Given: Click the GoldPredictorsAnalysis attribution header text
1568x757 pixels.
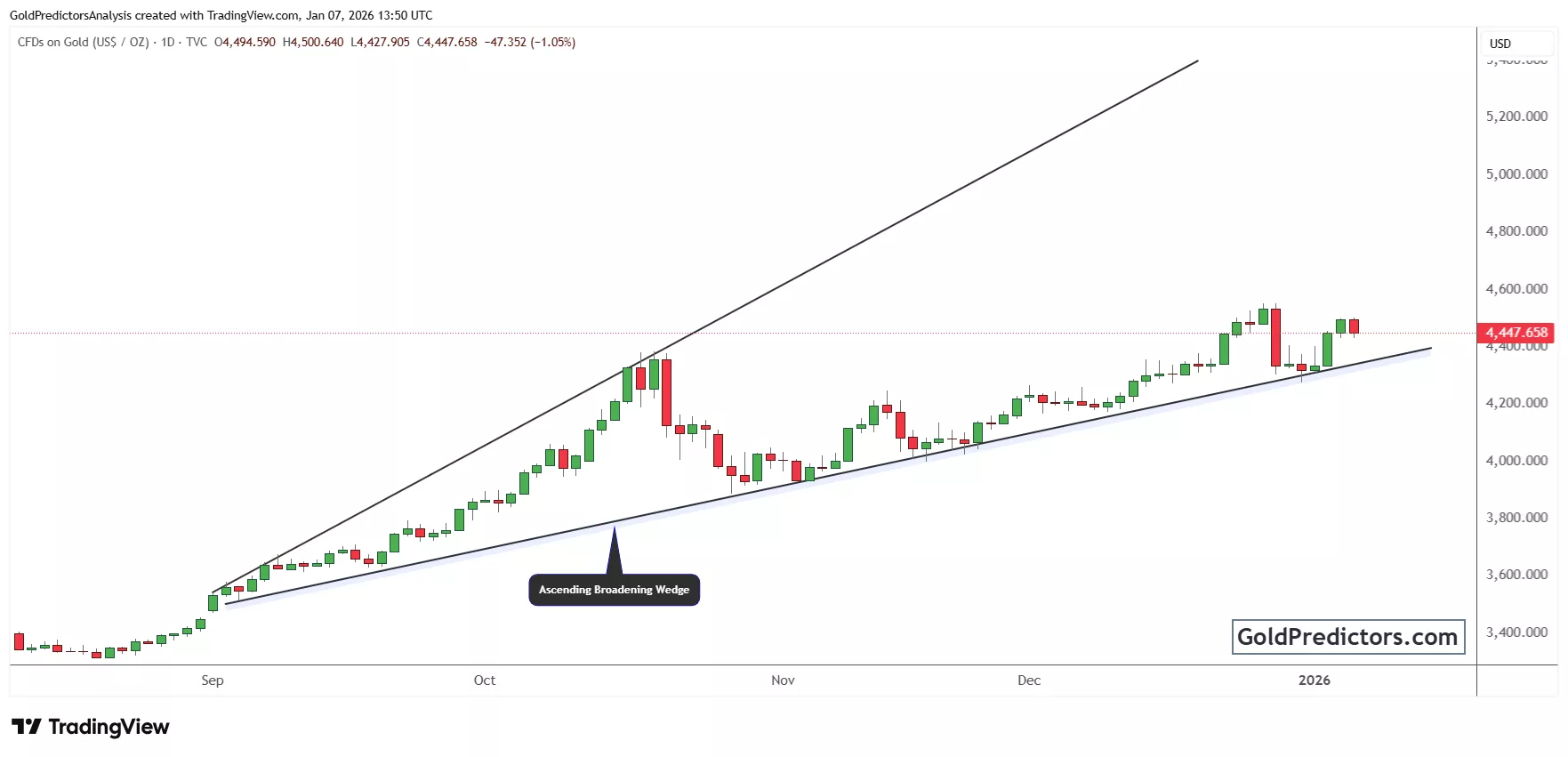Looking at the screenshot, I should click(x=221, y=15).
